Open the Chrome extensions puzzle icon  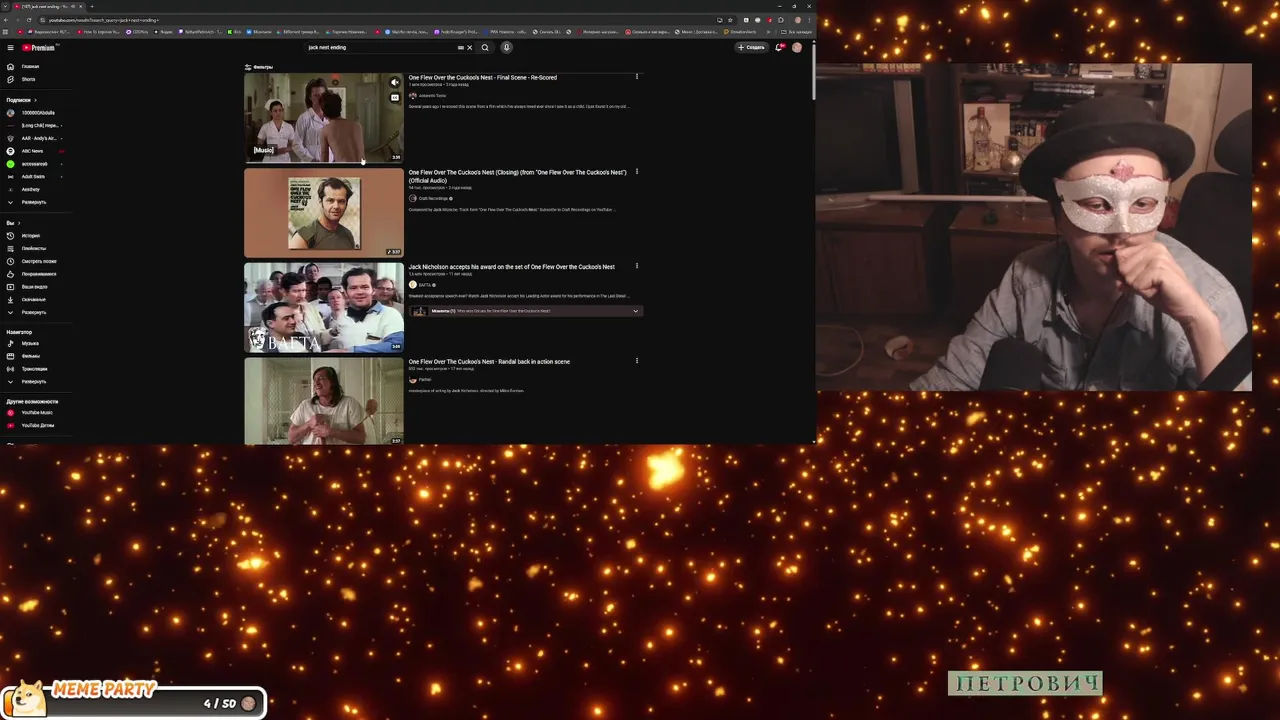point(781,20)
